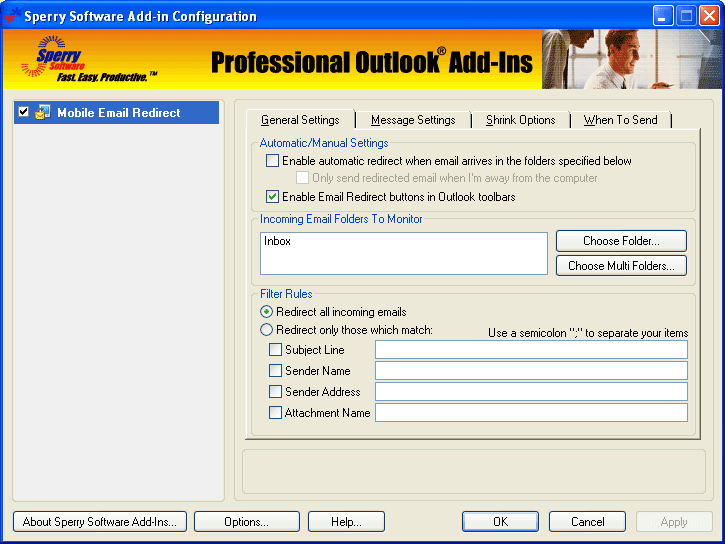Open the Message Settings tab
Screen dimensions: 725x544
click(x=413, y=120)
